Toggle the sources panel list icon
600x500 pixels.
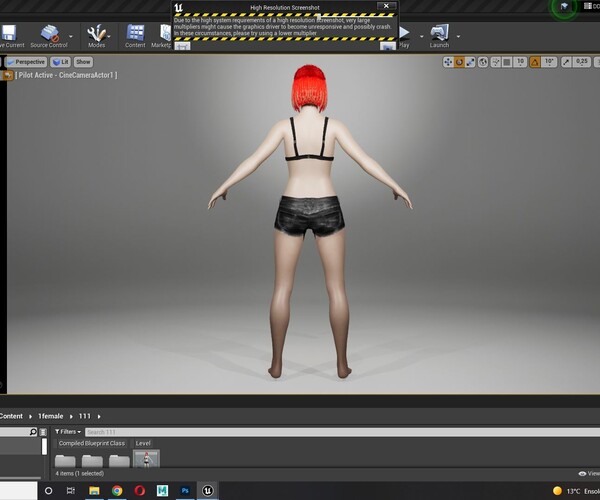click(x=43, y=432)
